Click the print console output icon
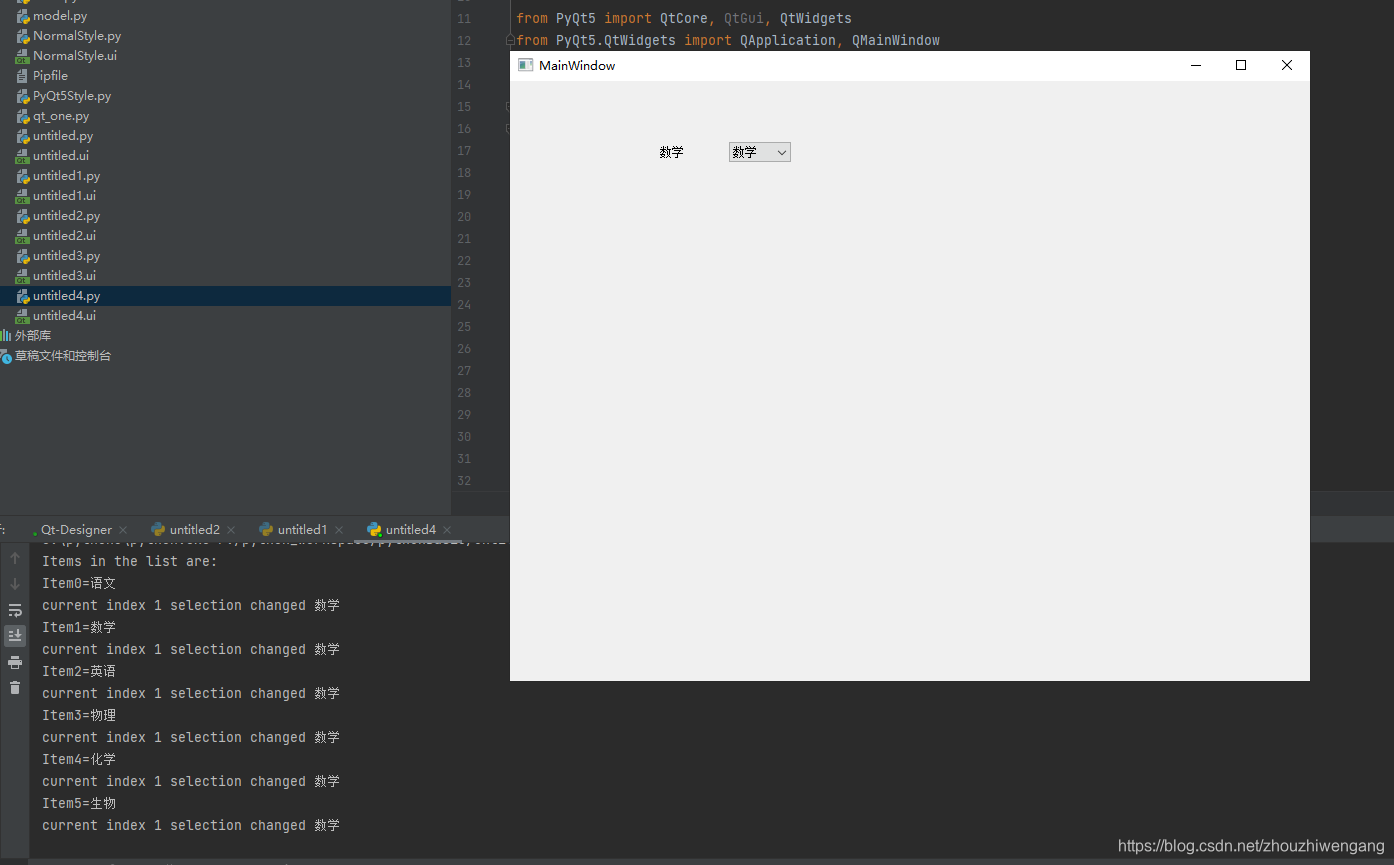The image size is (1394, 865). (15, 661)
